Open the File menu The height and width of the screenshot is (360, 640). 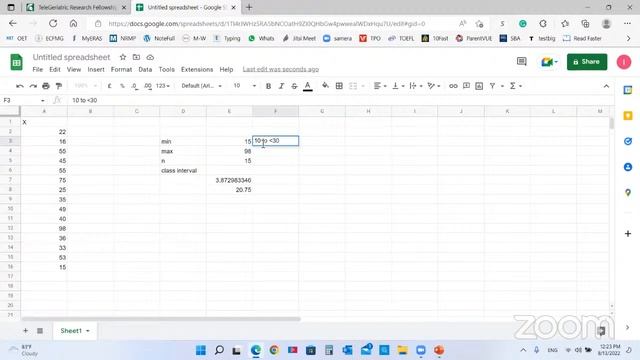click(38, 69)
